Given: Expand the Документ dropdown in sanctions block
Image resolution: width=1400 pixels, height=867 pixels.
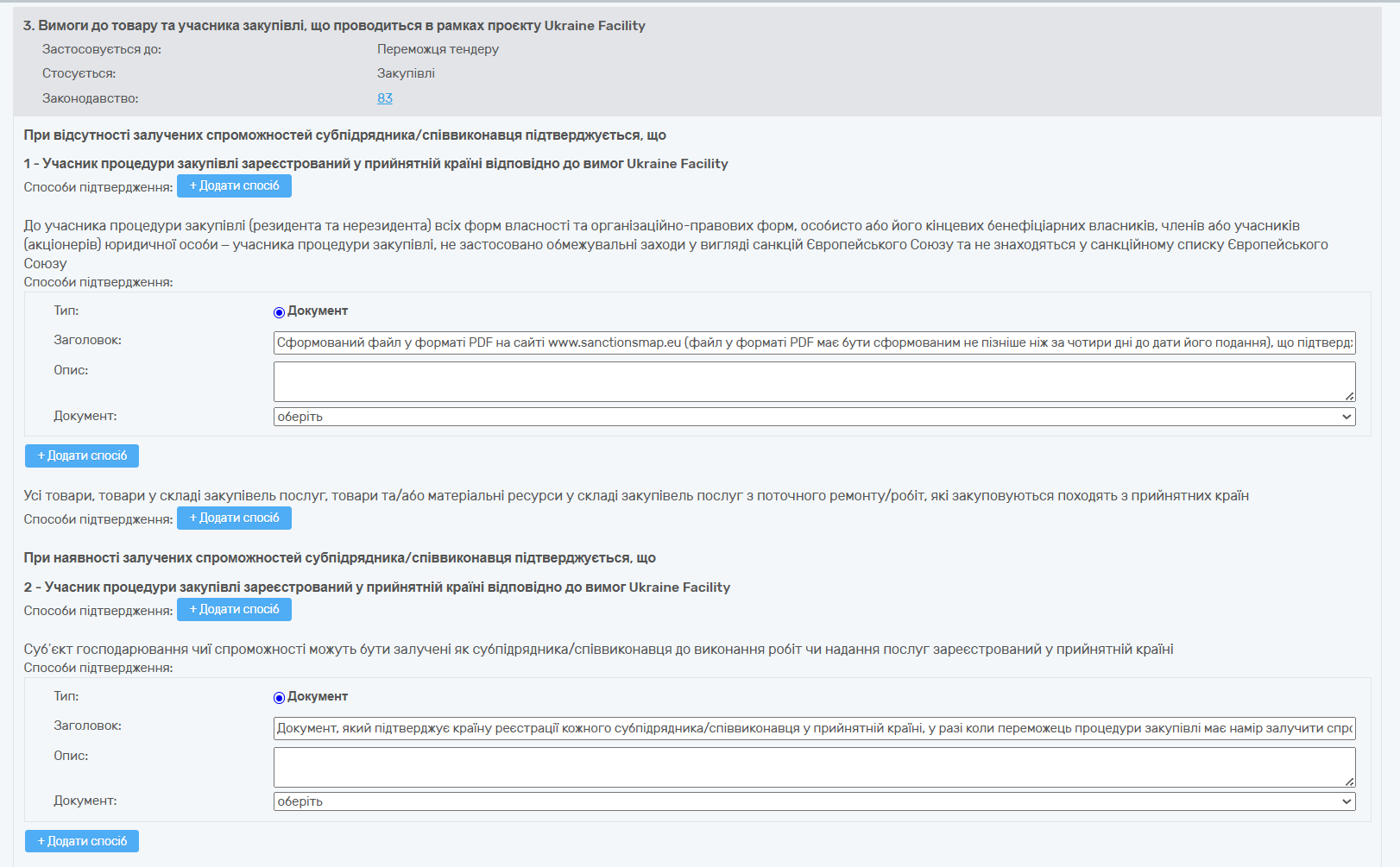Looking at the screenshot, I should point(814,417).
